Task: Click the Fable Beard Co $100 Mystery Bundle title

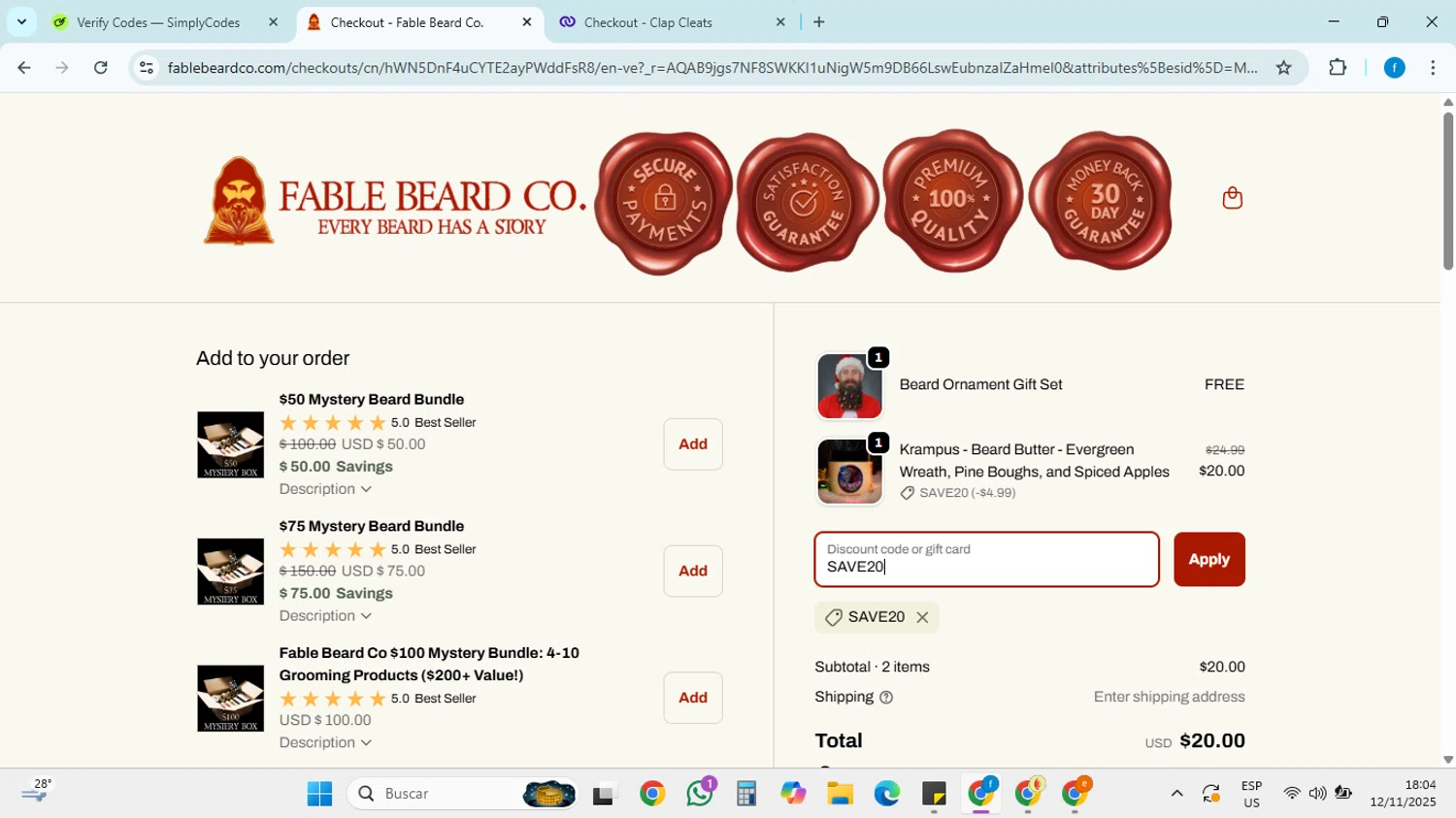Action: tap(429, 664)
